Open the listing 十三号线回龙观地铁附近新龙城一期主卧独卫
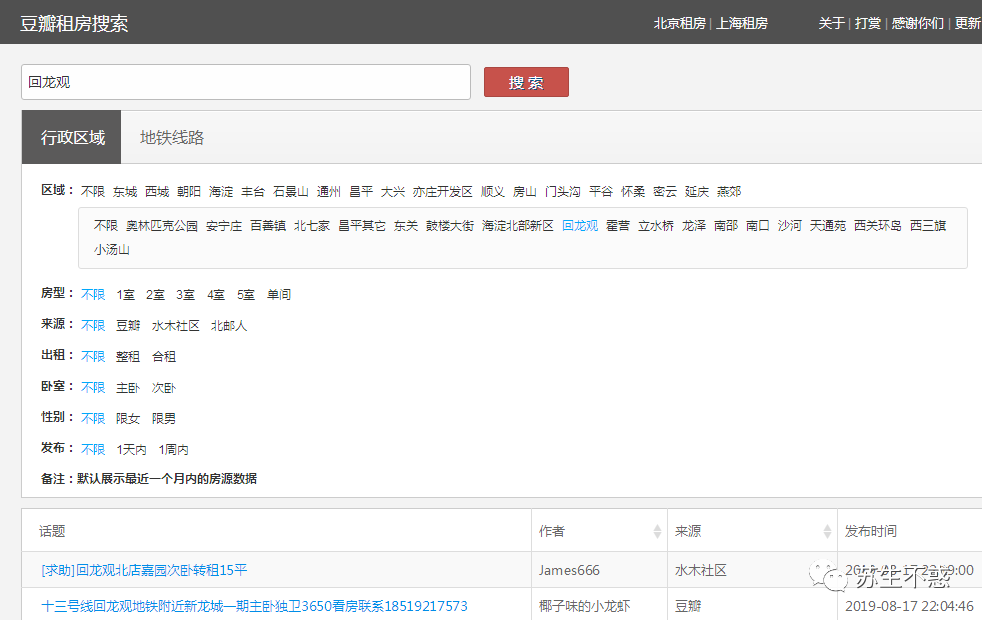Viewport: 982px width, 620px height. (254, 606)
